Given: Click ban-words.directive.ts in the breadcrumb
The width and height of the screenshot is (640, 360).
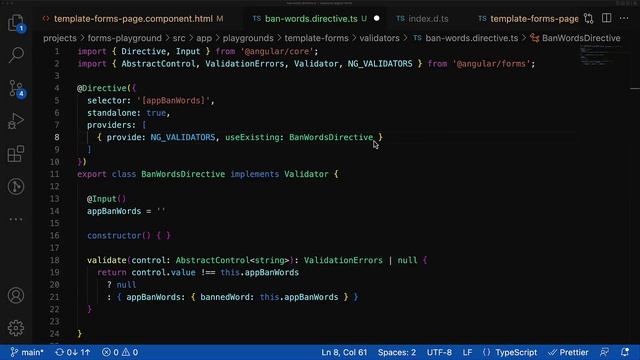Looking at the screenshot, I should pos(471,38).
